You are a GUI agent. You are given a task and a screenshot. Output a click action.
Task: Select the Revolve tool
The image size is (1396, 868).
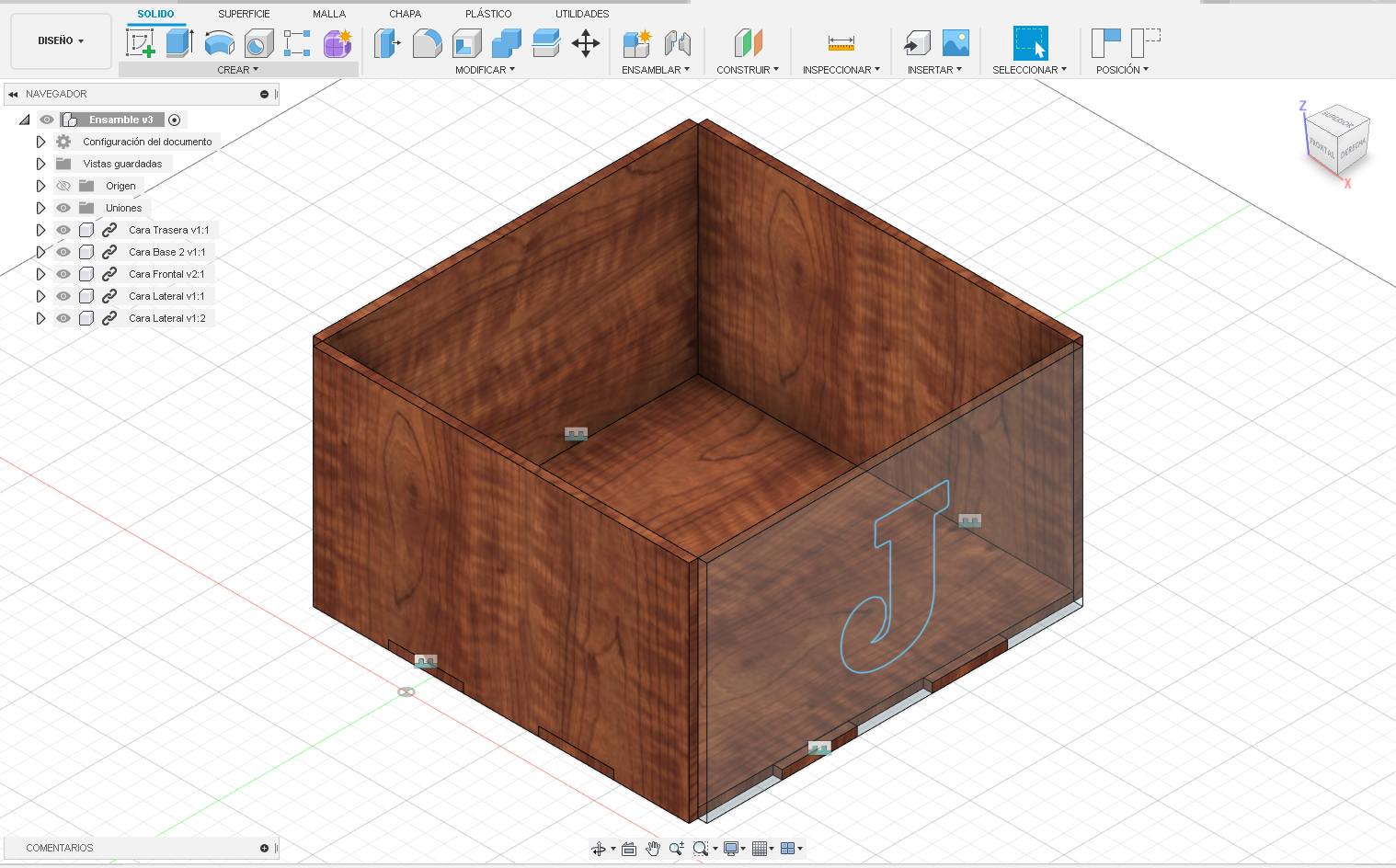[219, 43]
